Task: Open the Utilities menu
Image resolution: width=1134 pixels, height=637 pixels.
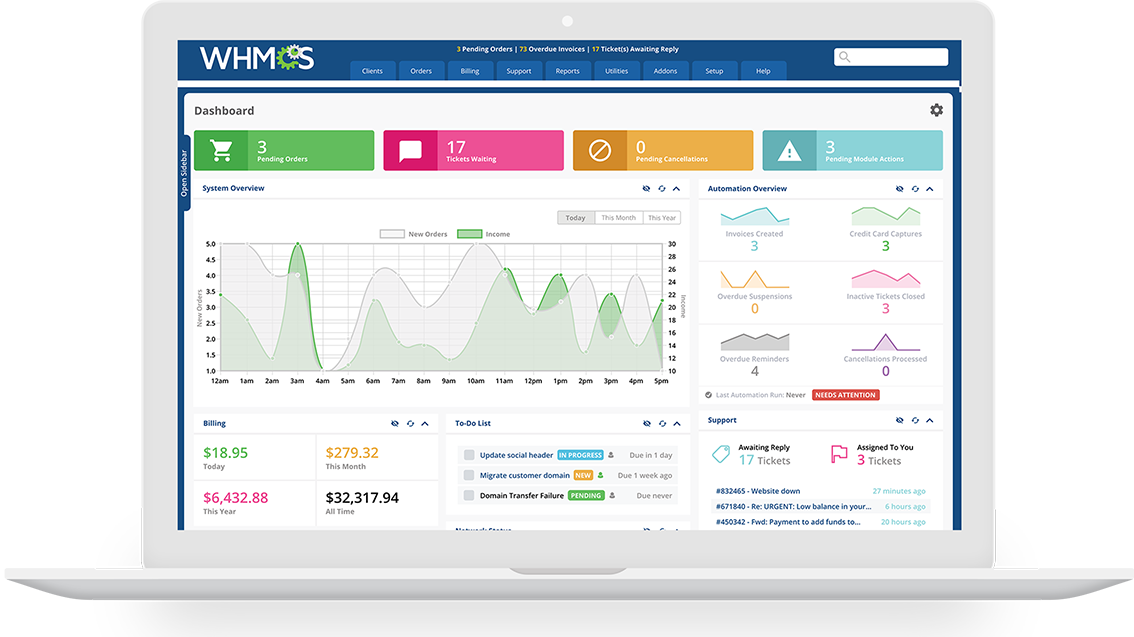Action: point(616,70)
